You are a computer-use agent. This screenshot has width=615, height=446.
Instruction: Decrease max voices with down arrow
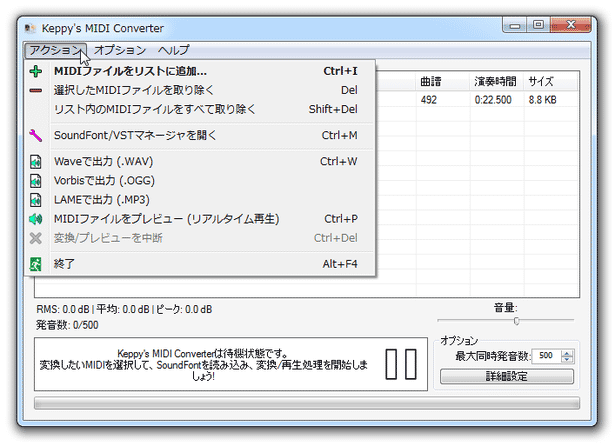tap(567, 359)
